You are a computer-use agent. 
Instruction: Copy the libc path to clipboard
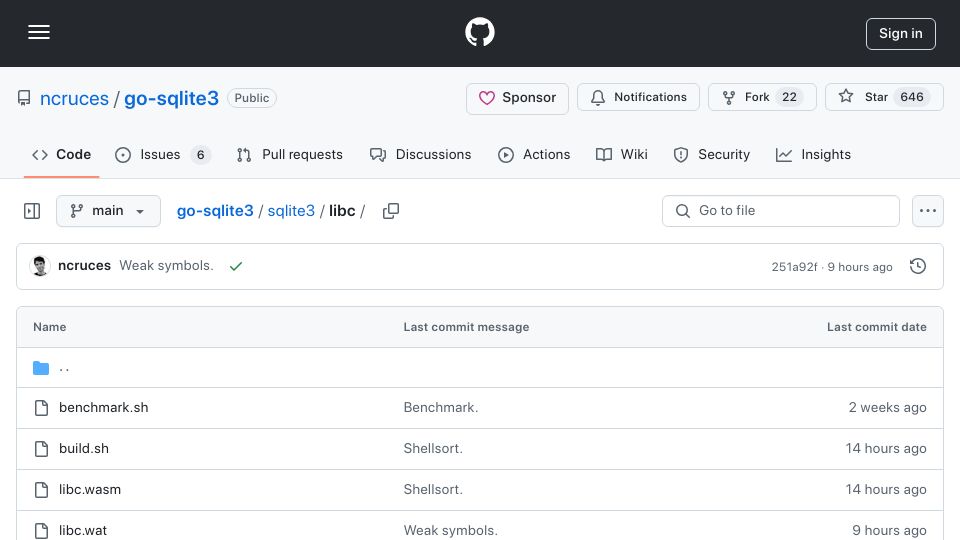(x=391, y=211)
